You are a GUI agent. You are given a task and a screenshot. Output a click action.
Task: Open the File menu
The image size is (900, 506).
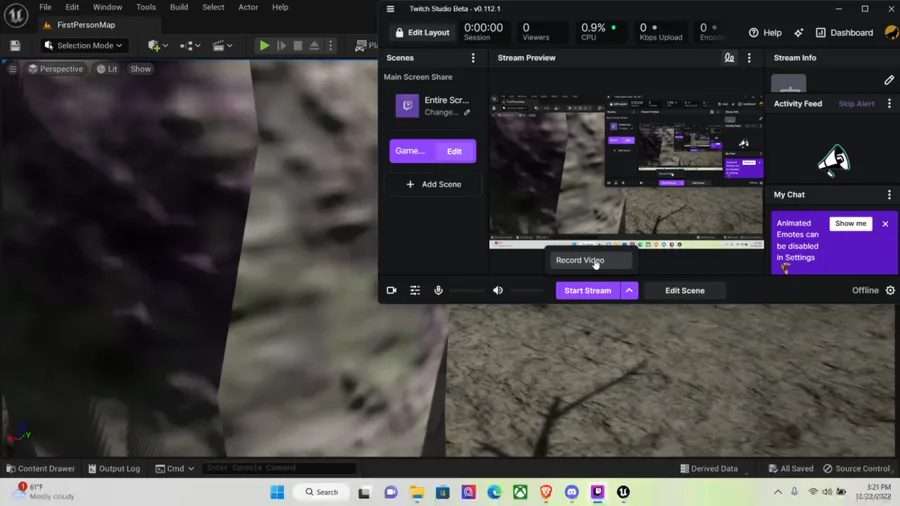[45, 7]
